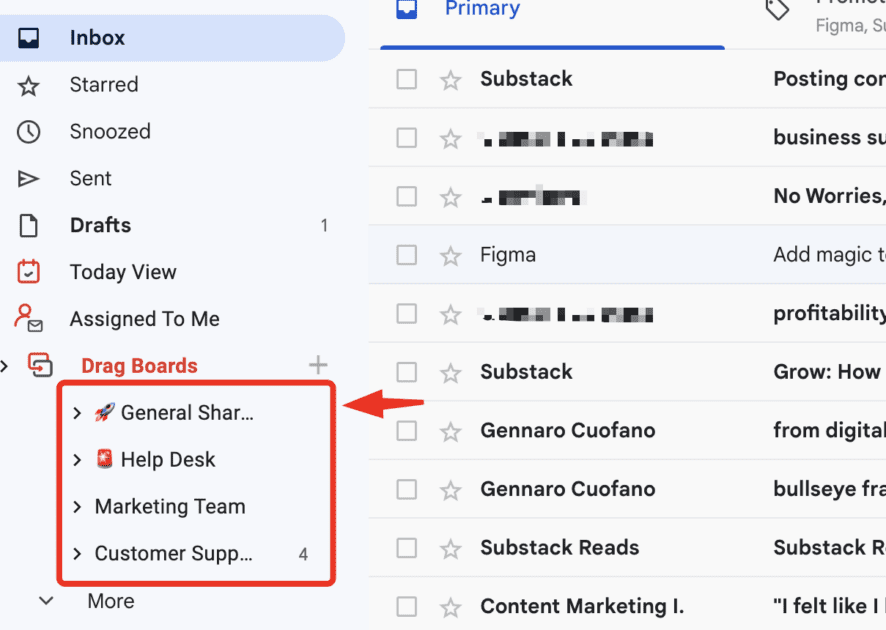The height and width of the screenshot is (630, 886).
Task: Open the Drafts label
Action: point(101,225)
